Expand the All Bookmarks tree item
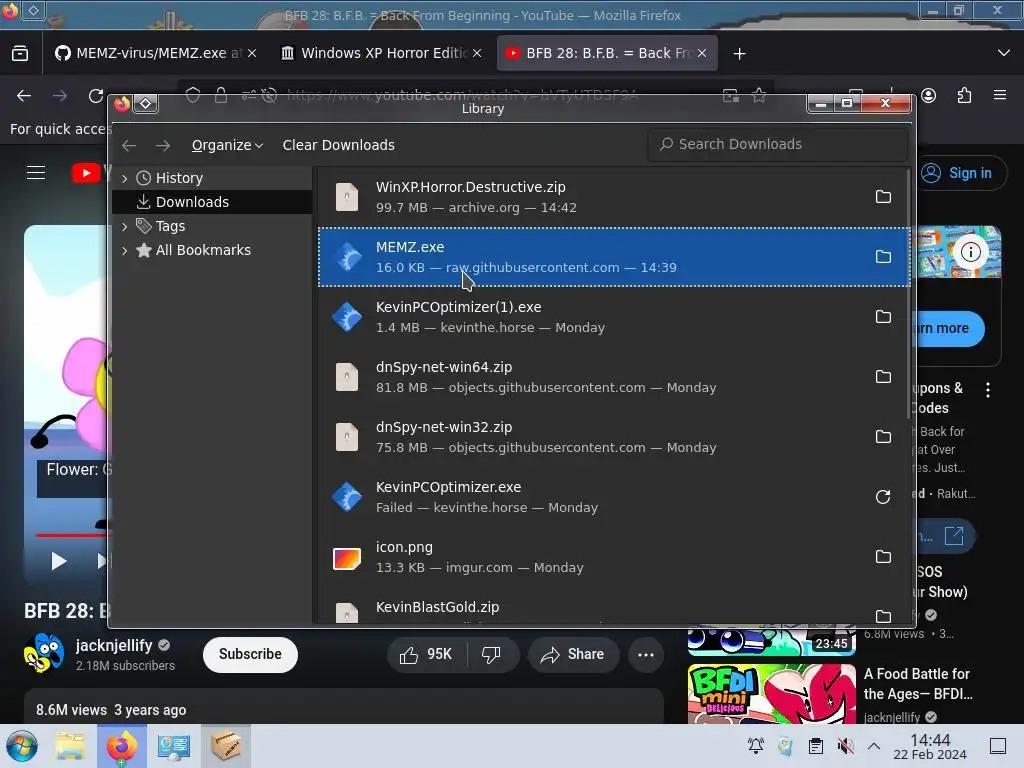Image resolution: width=1024 pixels, height=768 pixels. point(125,250)
